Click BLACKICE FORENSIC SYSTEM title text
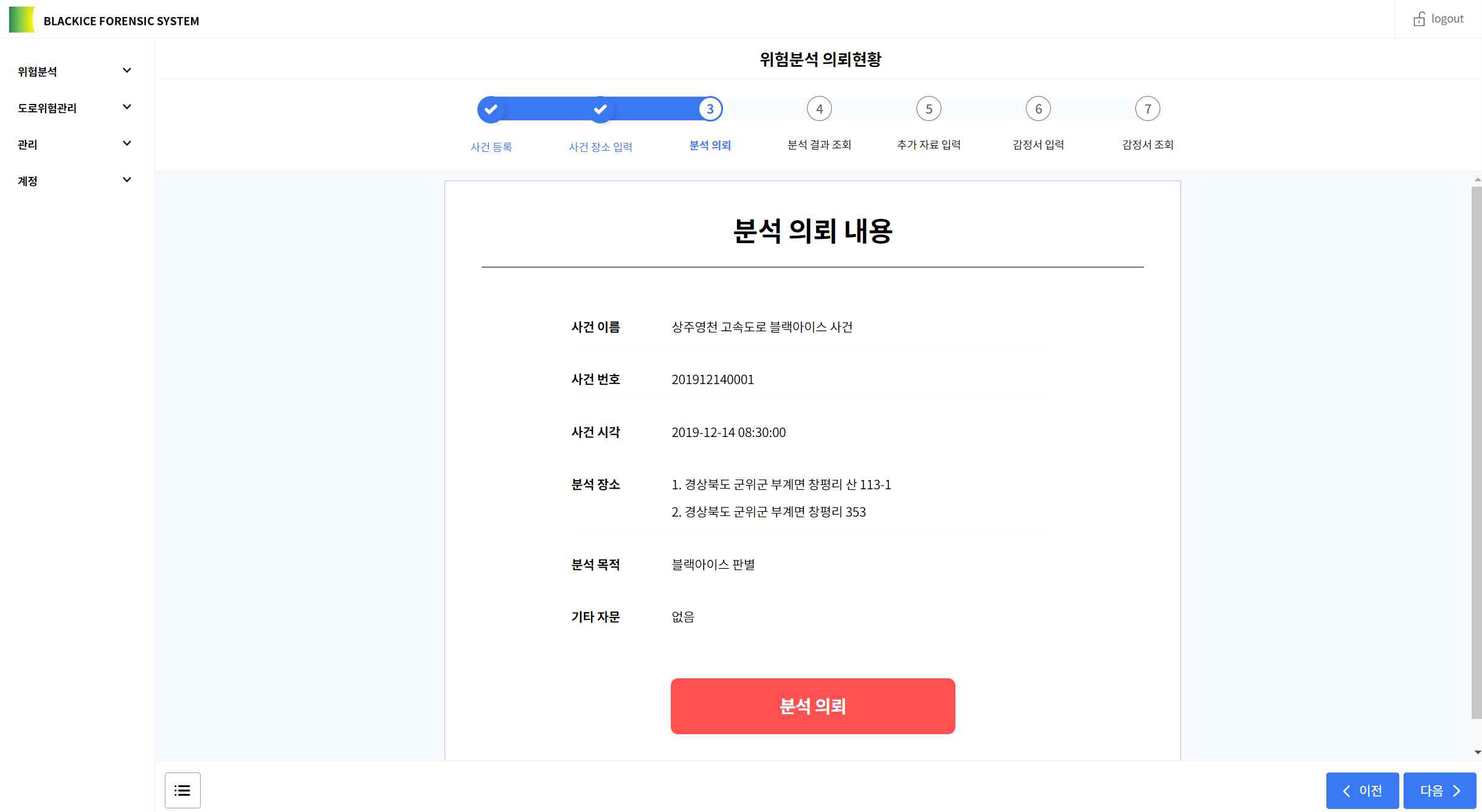 click(121, 21)
